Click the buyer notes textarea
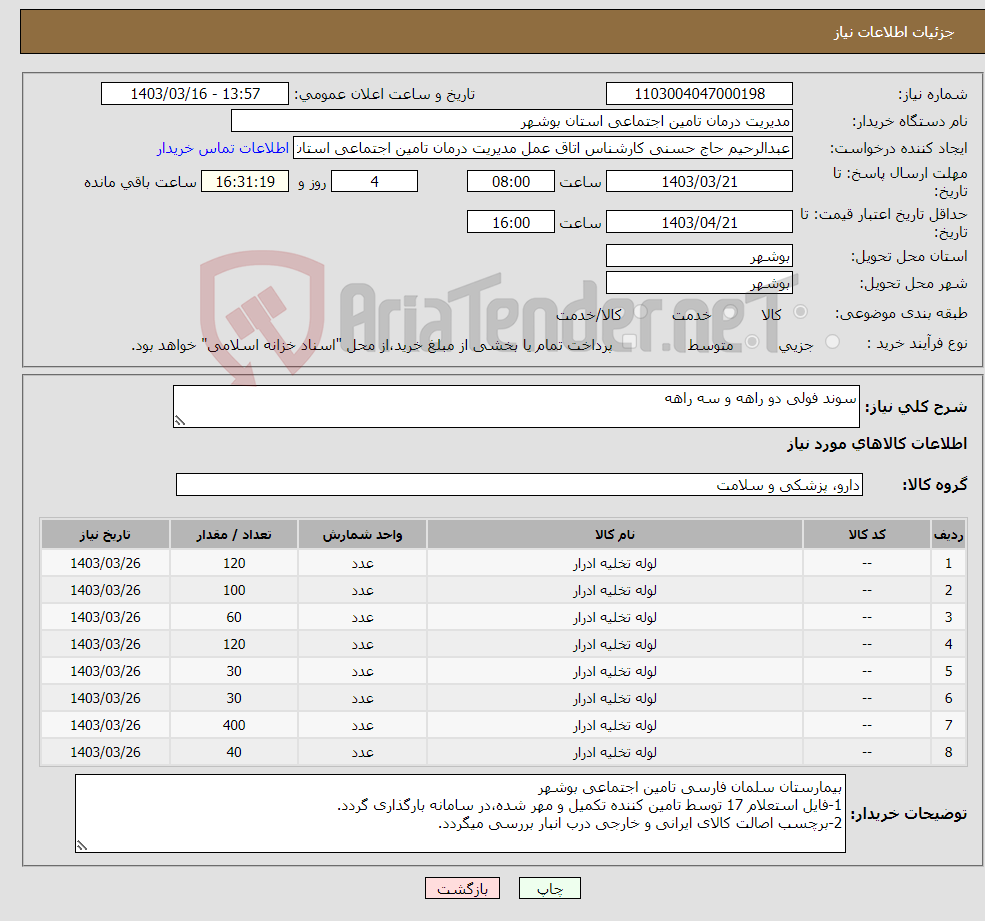 coord(460,814)
